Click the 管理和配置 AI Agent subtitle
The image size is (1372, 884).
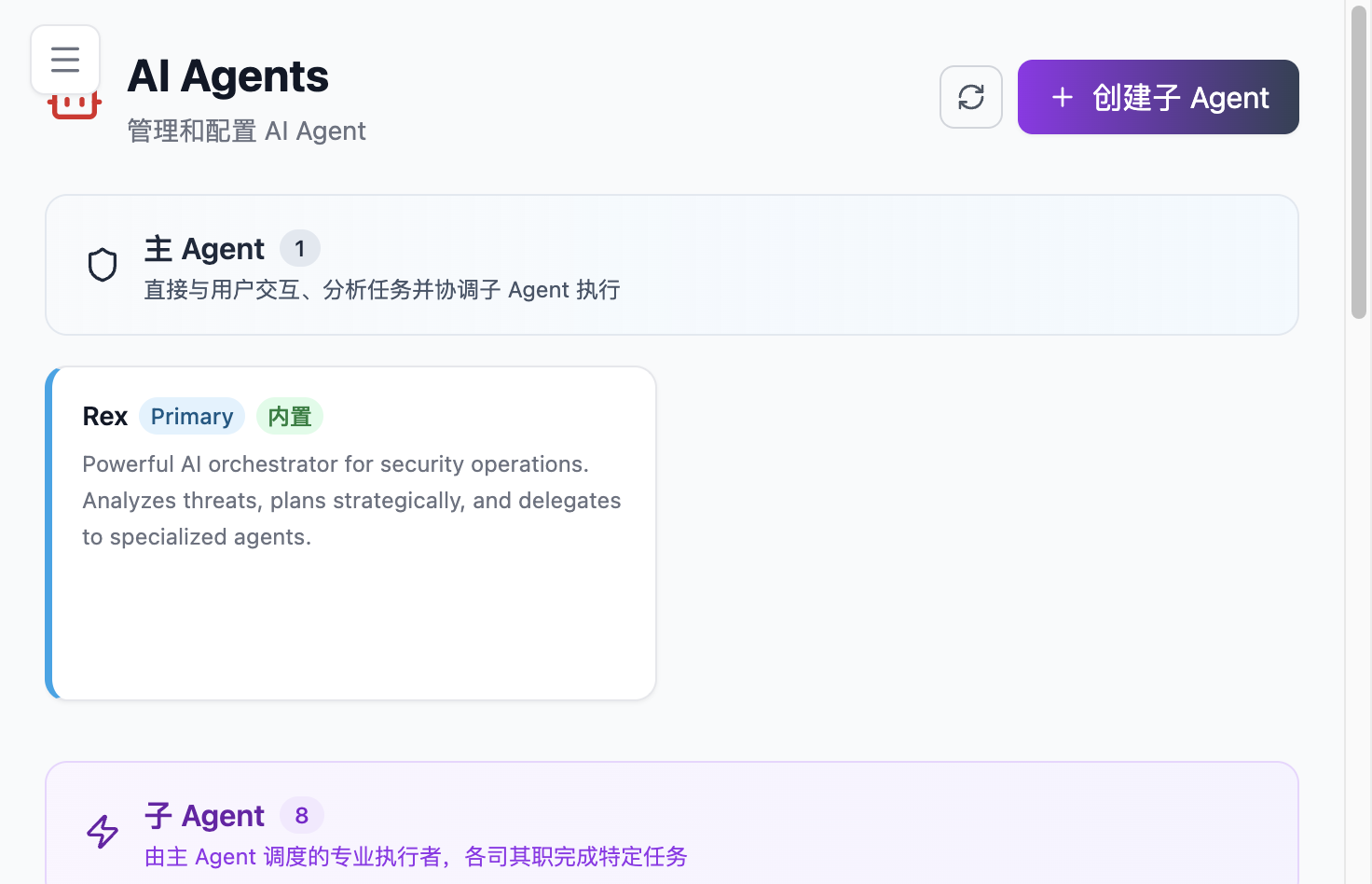[247, 131]
